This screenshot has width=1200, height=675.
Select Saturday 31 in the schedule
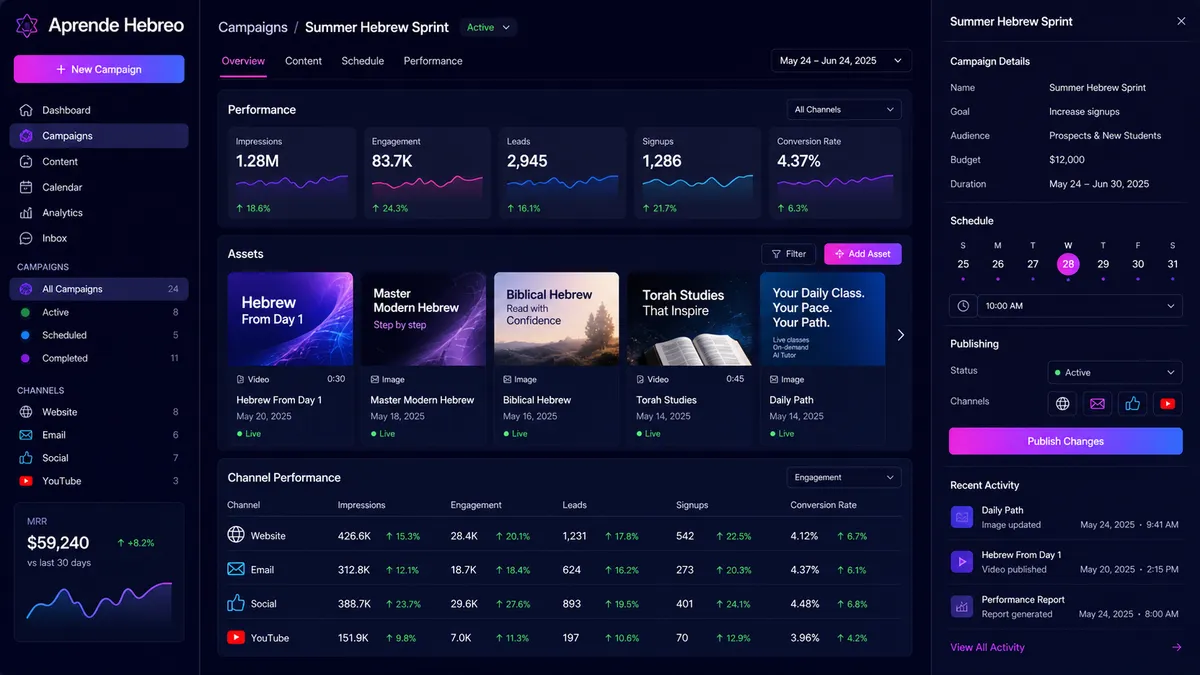pos(1173,264)
